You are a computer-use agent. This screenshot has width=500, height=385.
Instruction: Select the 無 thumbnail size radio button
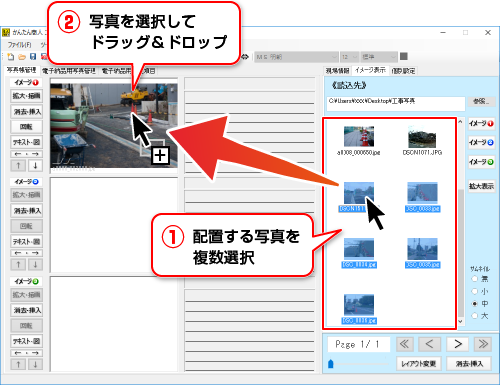[x=475, y=279]
